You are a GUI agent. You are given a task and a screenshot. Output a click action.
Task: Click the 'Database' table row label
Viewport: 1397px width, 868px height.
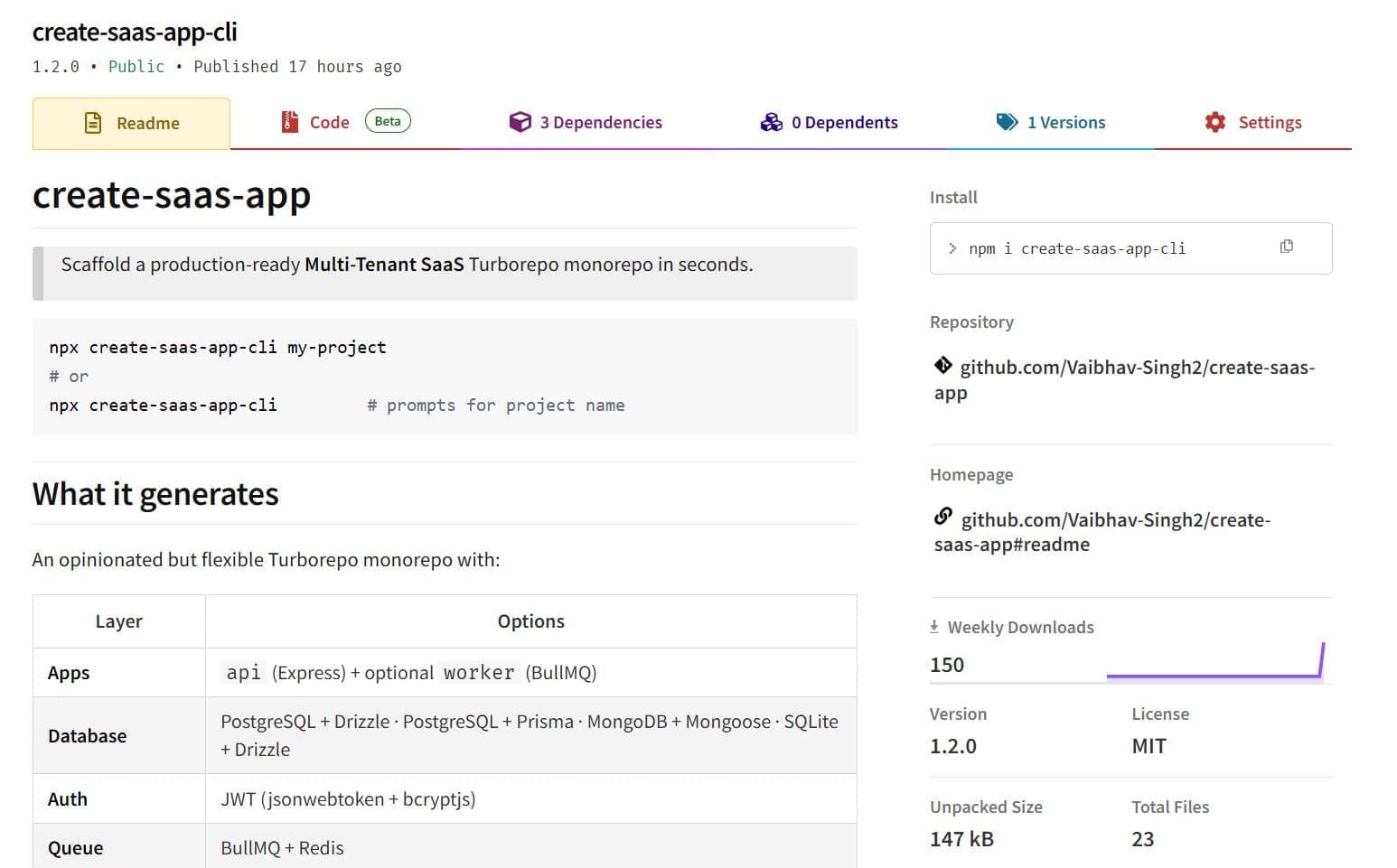click(87, 736)
